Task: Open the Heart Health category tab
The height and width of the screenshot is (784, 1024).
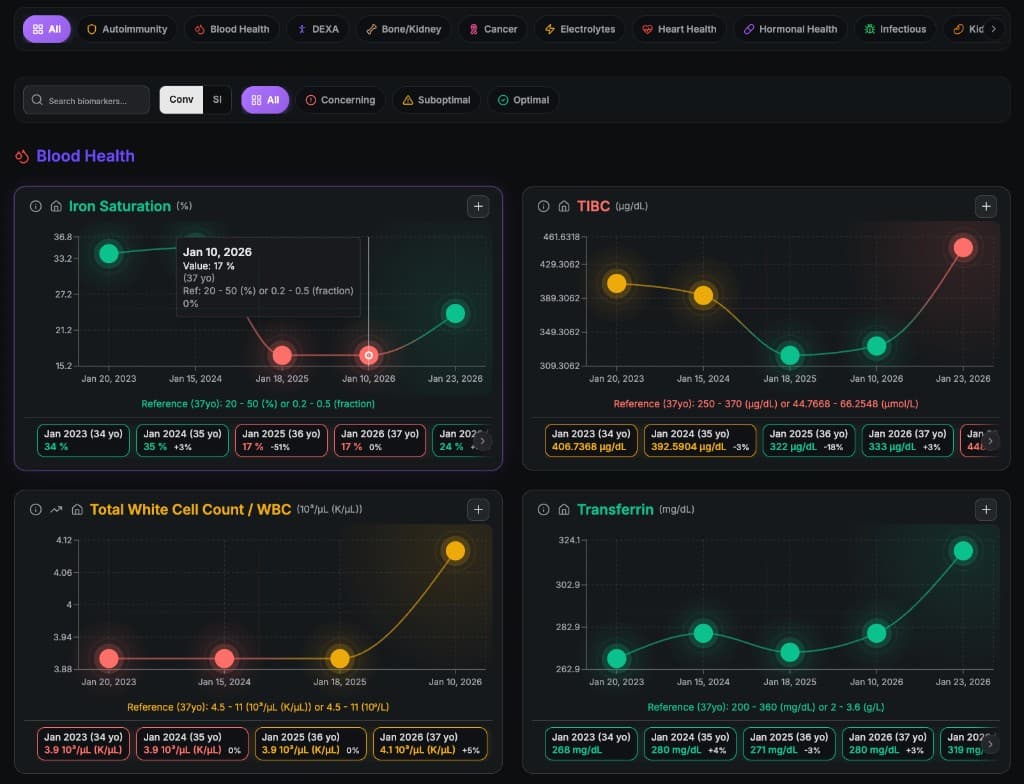Action: coord(679,29)
